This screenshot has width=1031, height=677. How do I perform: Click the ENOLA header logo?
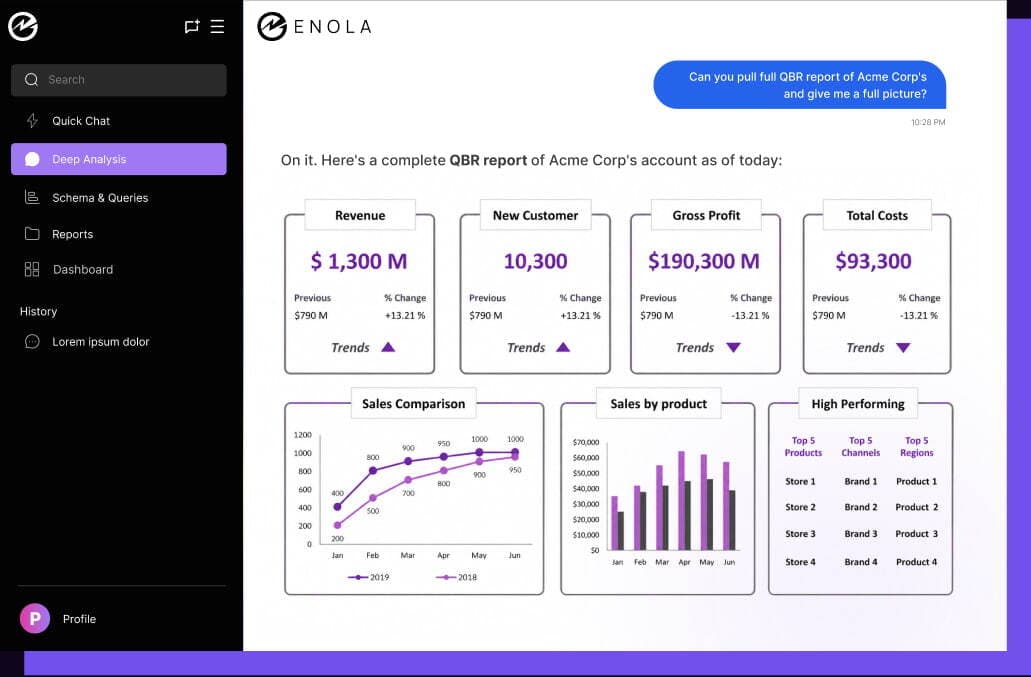[x=314, y=27]
